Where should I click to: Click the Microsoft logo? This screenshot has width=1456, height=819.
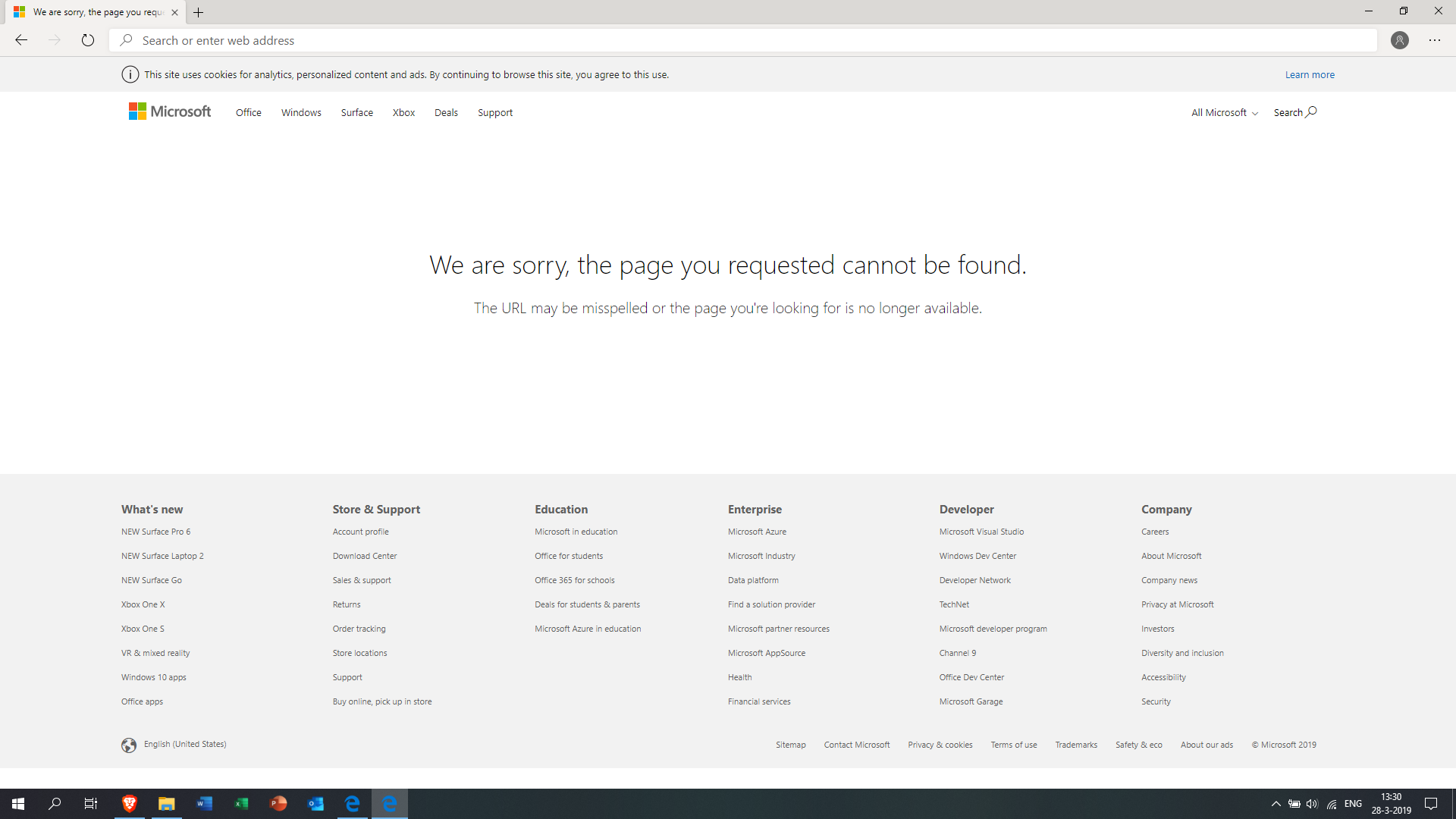pyautogui.click(x=170, y=111)
